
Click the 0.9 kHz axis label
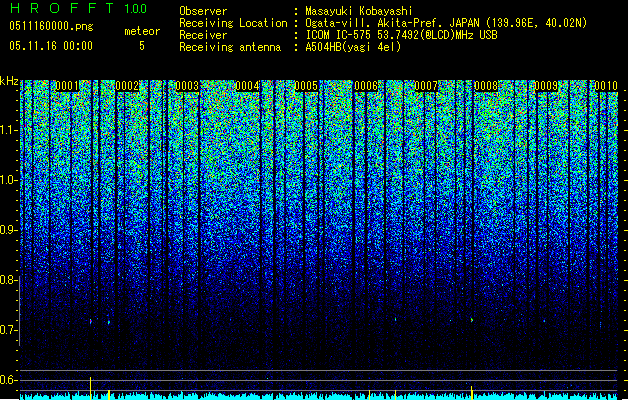(9, 230)
